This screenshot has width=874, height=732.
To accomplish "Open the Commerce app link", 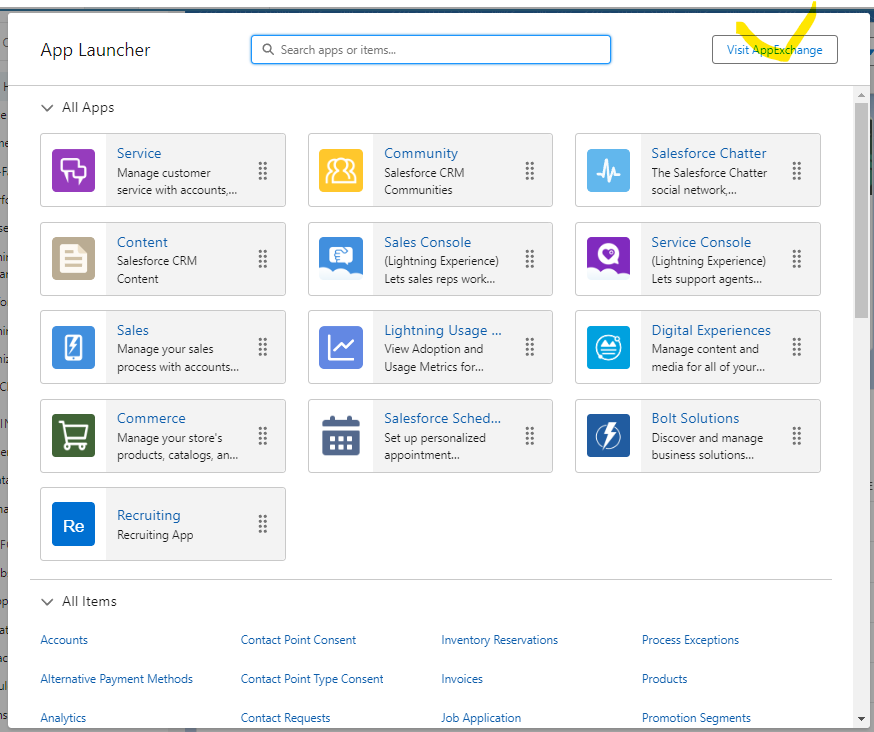I will (x=151, y=419).
